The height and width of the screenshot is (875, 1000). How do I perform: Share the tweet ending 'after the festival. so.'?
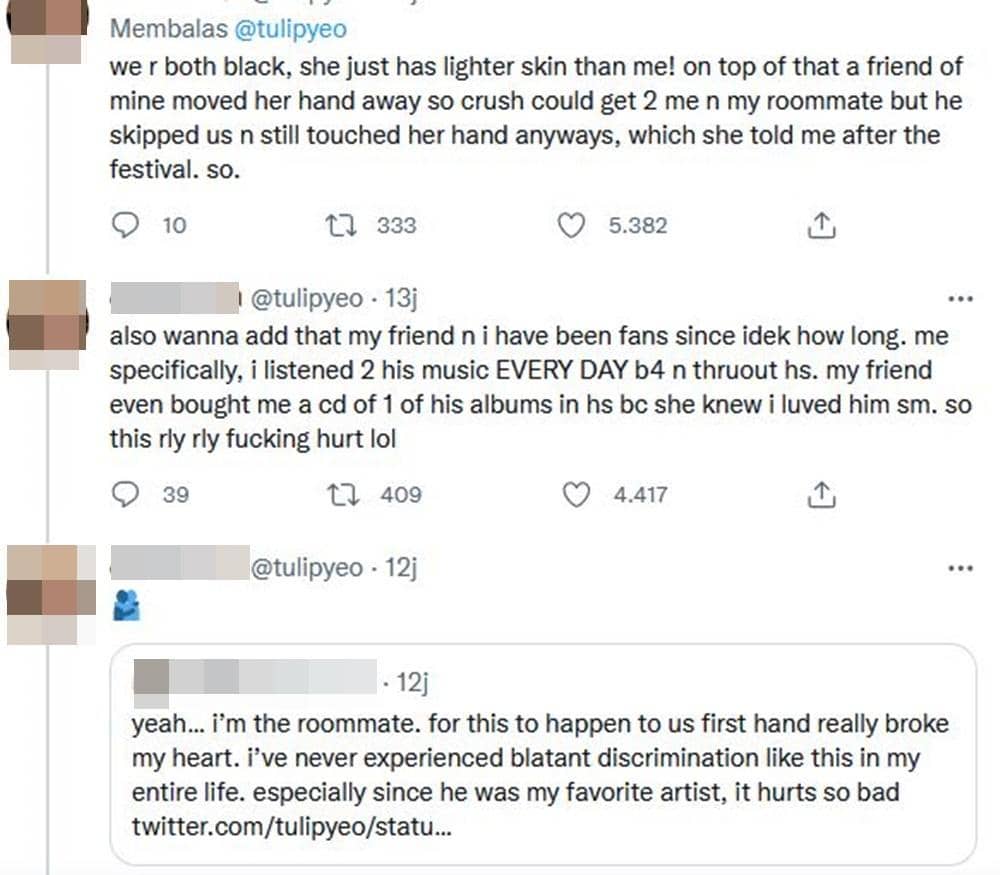click(x=821, y=226)
